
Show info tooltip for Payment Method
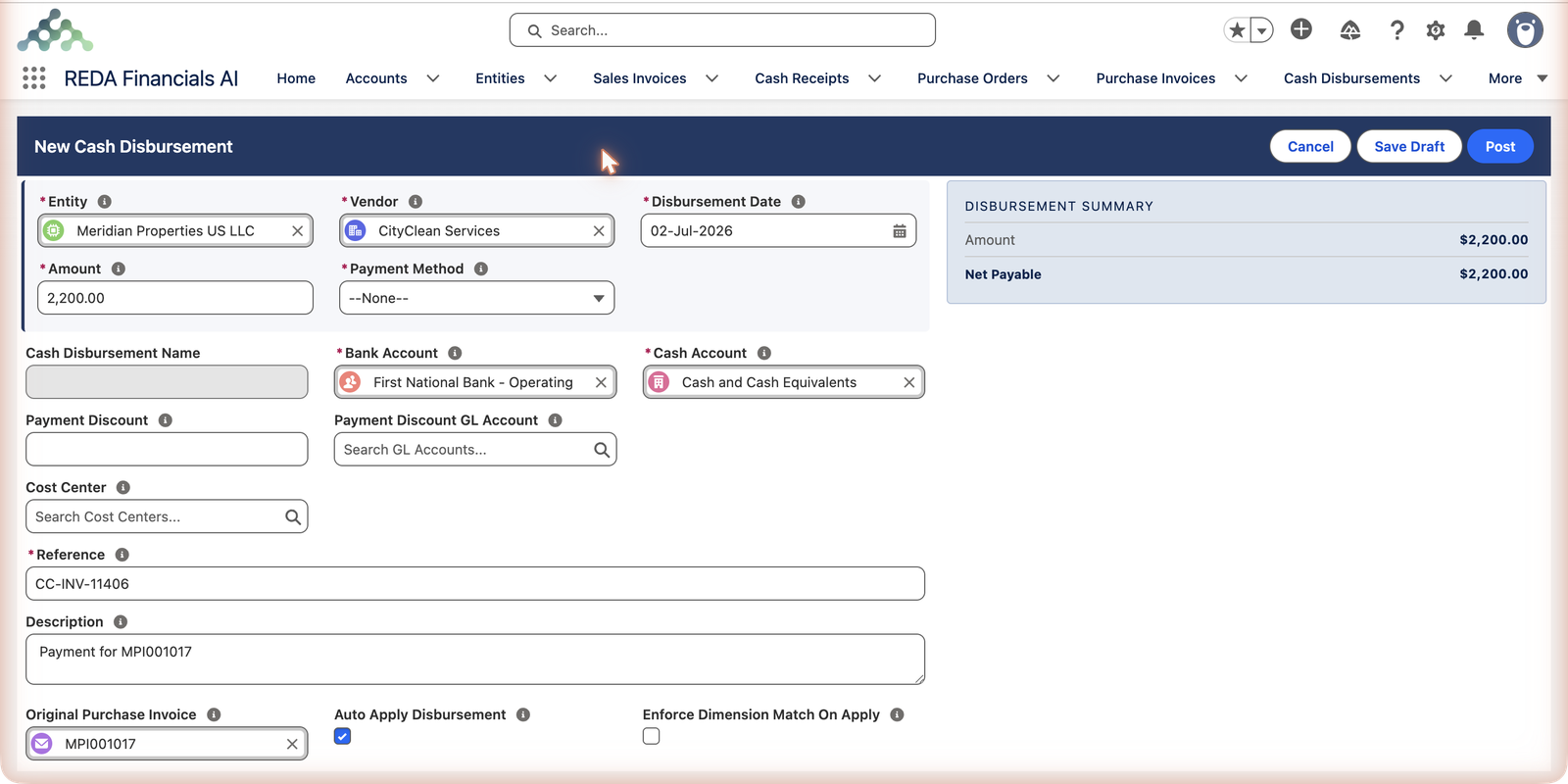click(x=481, y=269)
